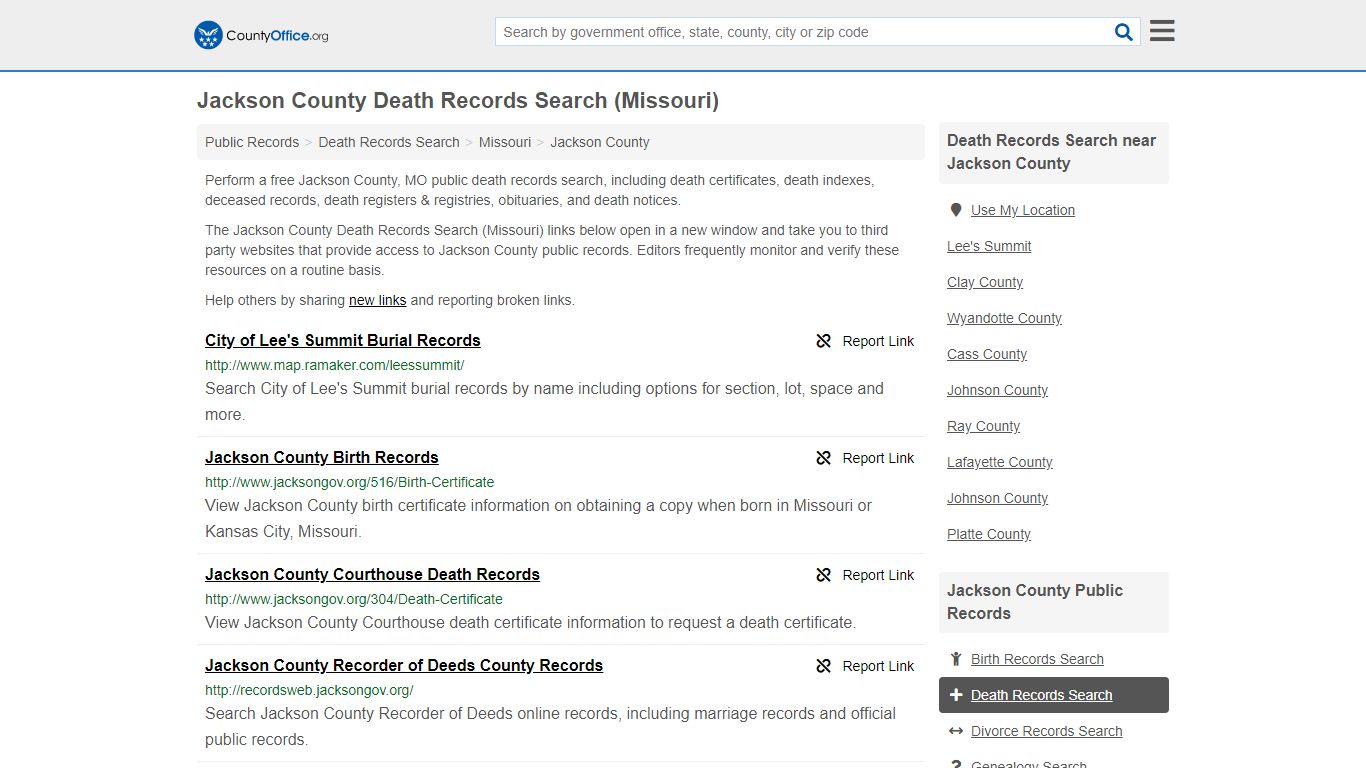1366x768 pixels.
Task: Report Link for Jackson County Birth Records
Action: click(x=865, y=458)
